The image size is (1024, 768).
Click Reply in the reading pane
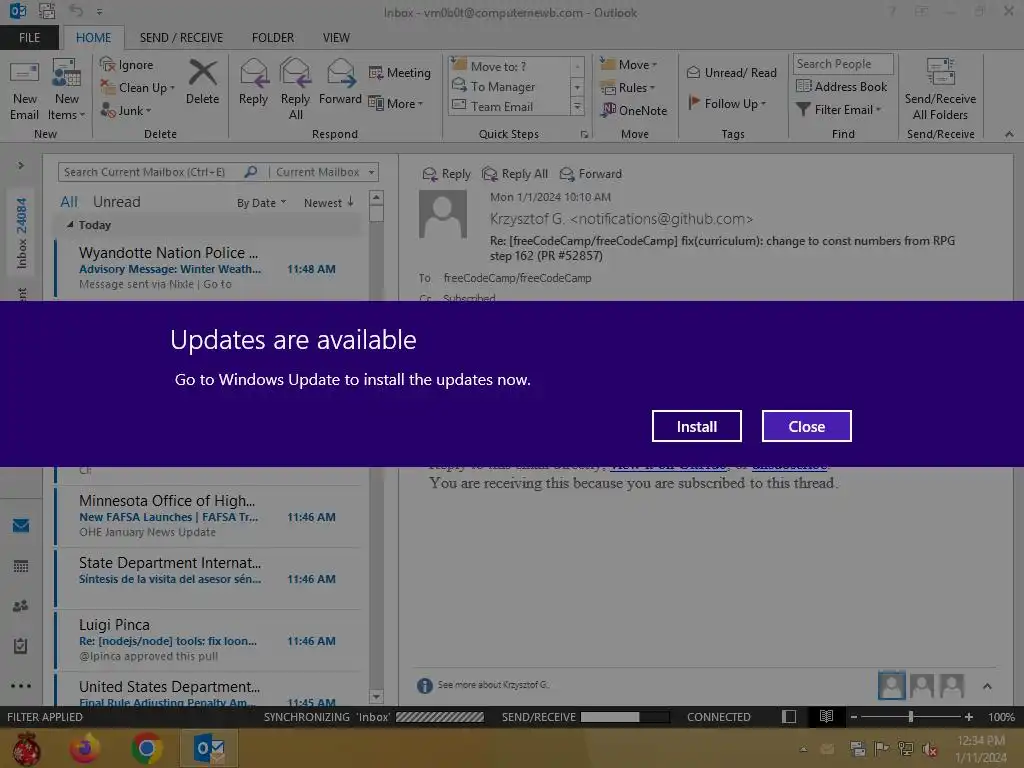pos(446,174)
